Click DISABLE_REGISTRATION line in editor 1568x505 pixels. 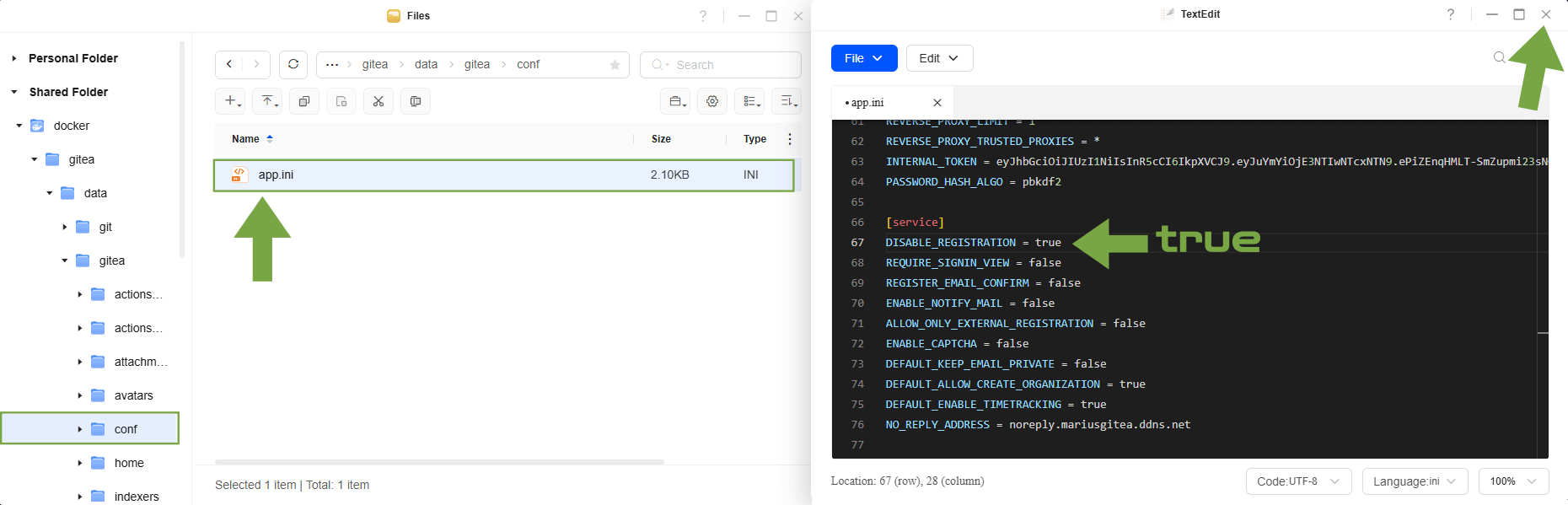click(x=973, y=243)
